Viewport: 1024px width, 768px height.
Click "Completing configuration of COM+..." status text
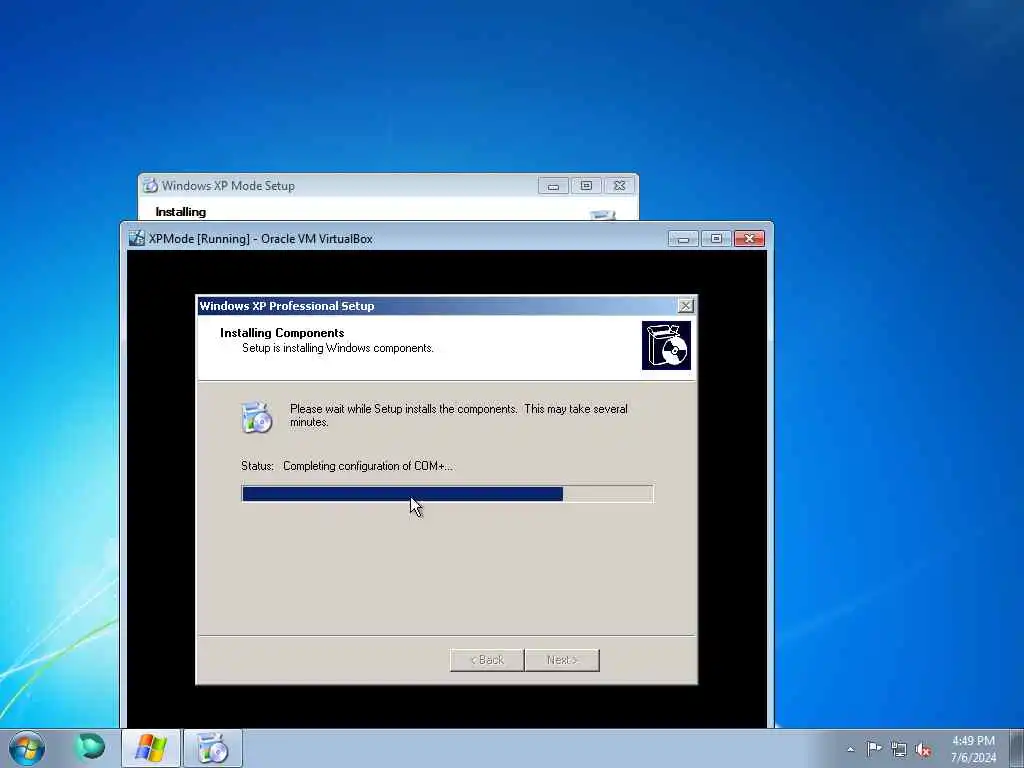point(368,466)
